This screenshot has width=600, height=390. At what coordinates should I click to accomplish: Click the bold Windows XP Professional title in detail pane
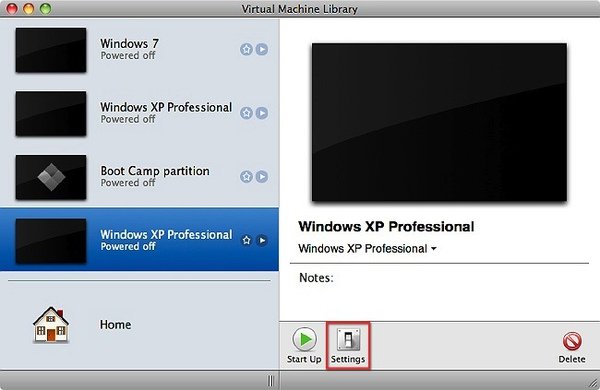(x=386, y=227)
